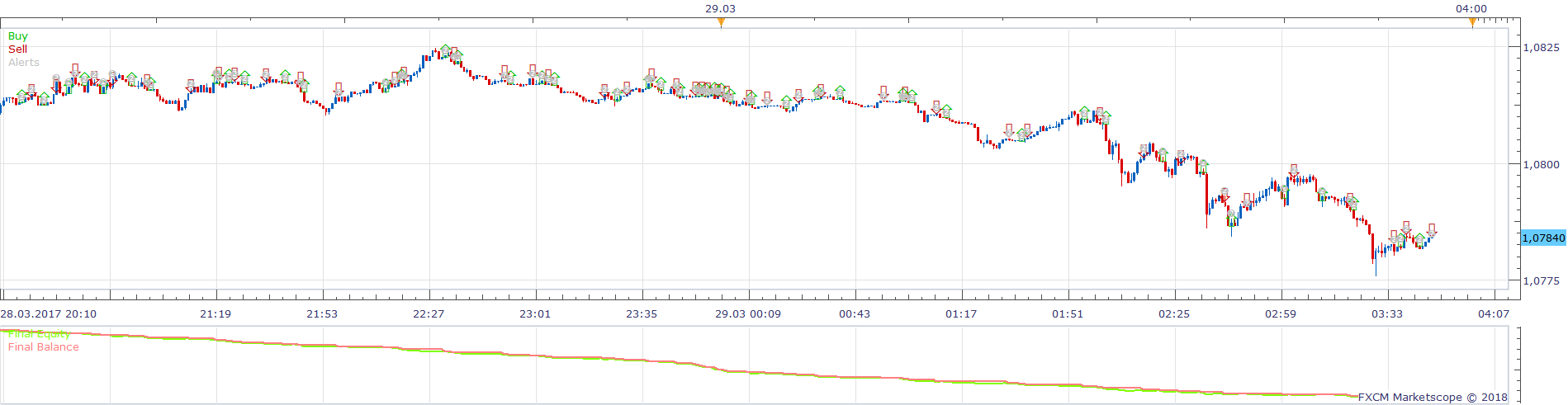
Task: Click the 28.03.2017 20:10 time label
Action: (x=49, y=314)
